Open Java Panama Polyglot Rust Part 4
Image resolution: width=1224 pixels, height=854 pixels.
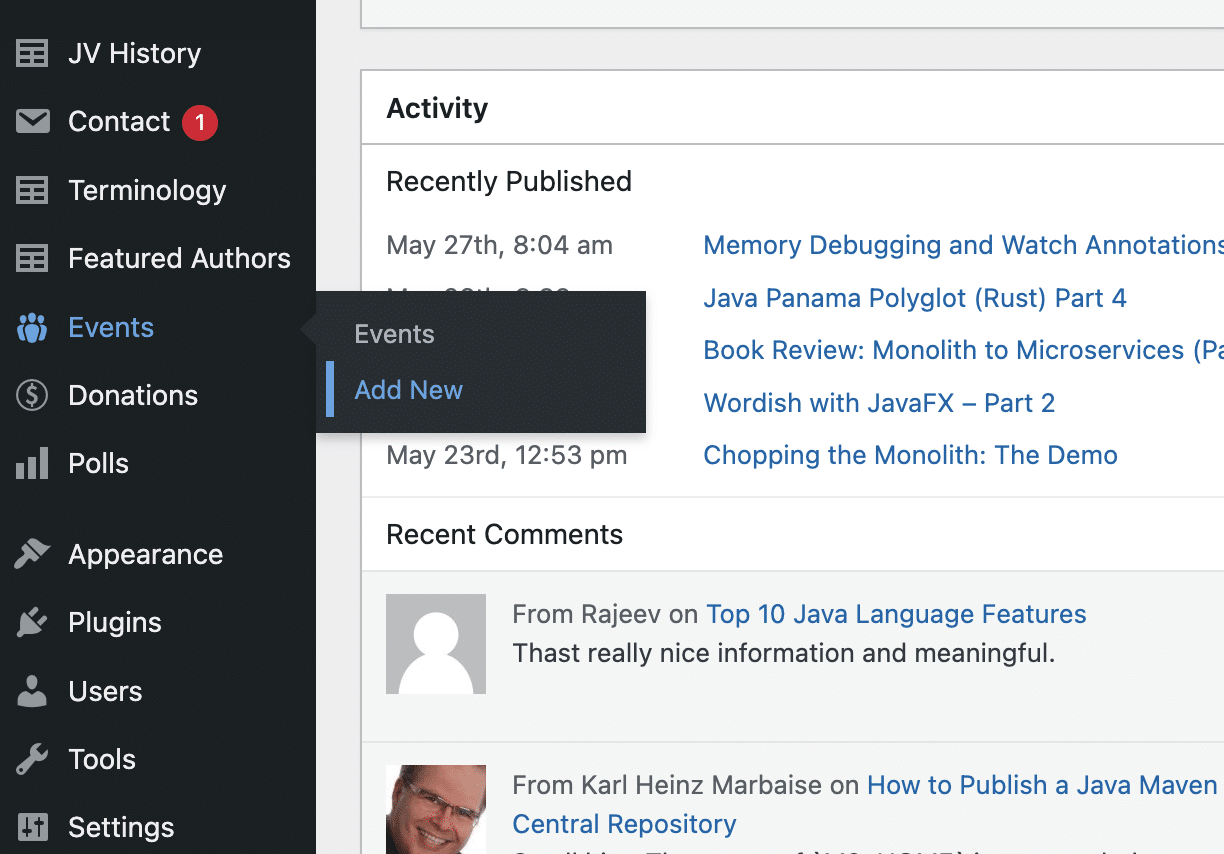tap(914, 297)
